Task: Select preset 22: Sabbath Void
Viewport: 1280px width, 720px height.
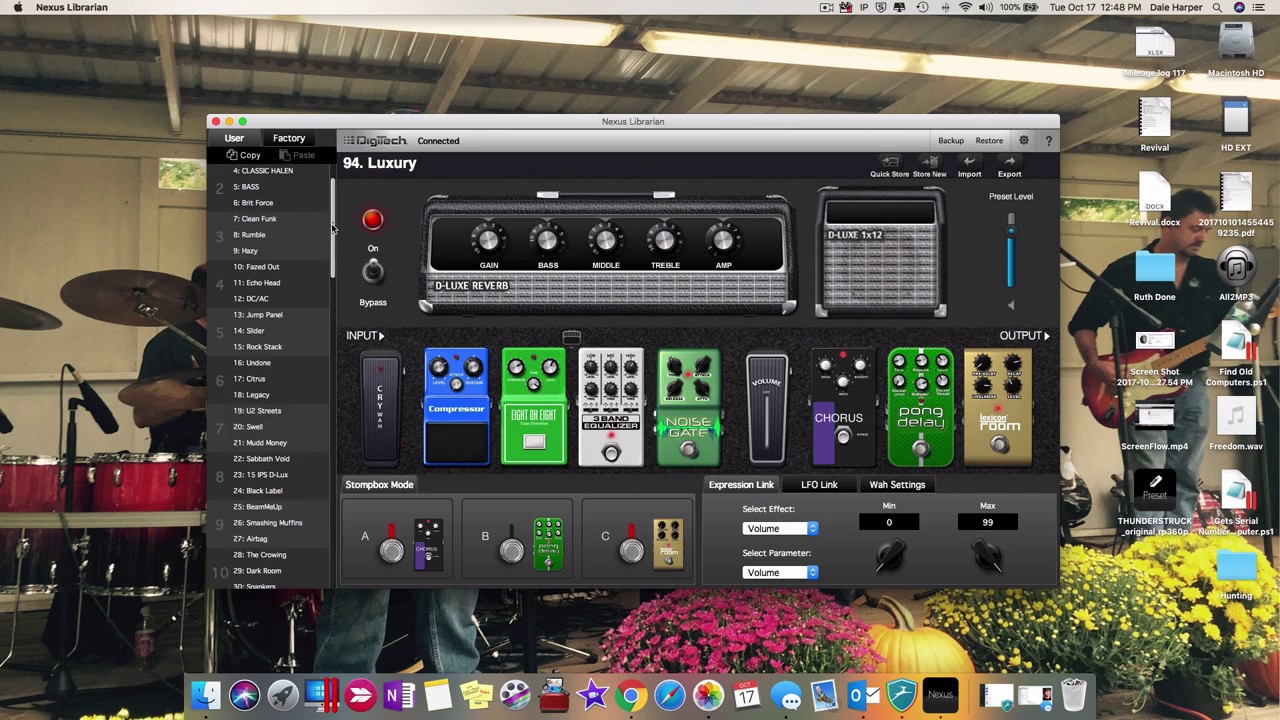Action: (x=261, y=459)
